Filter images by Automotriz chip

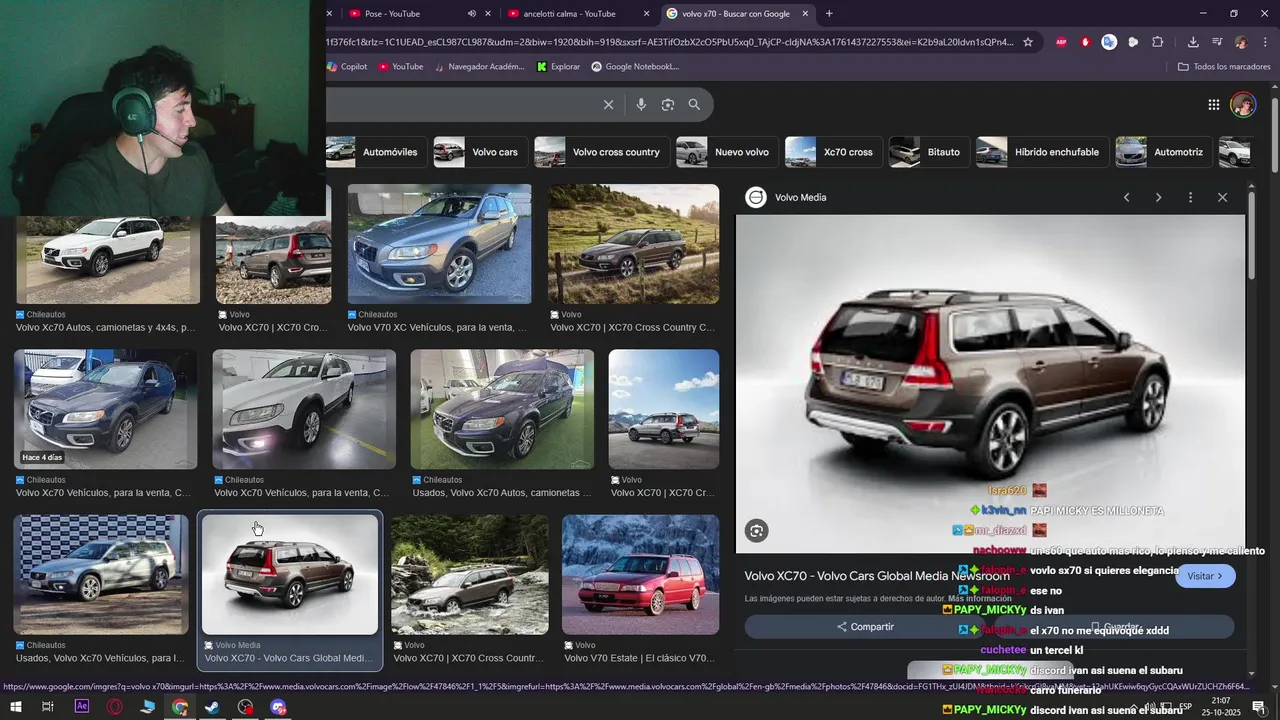pyautogui.click(x=1163, y=152)
